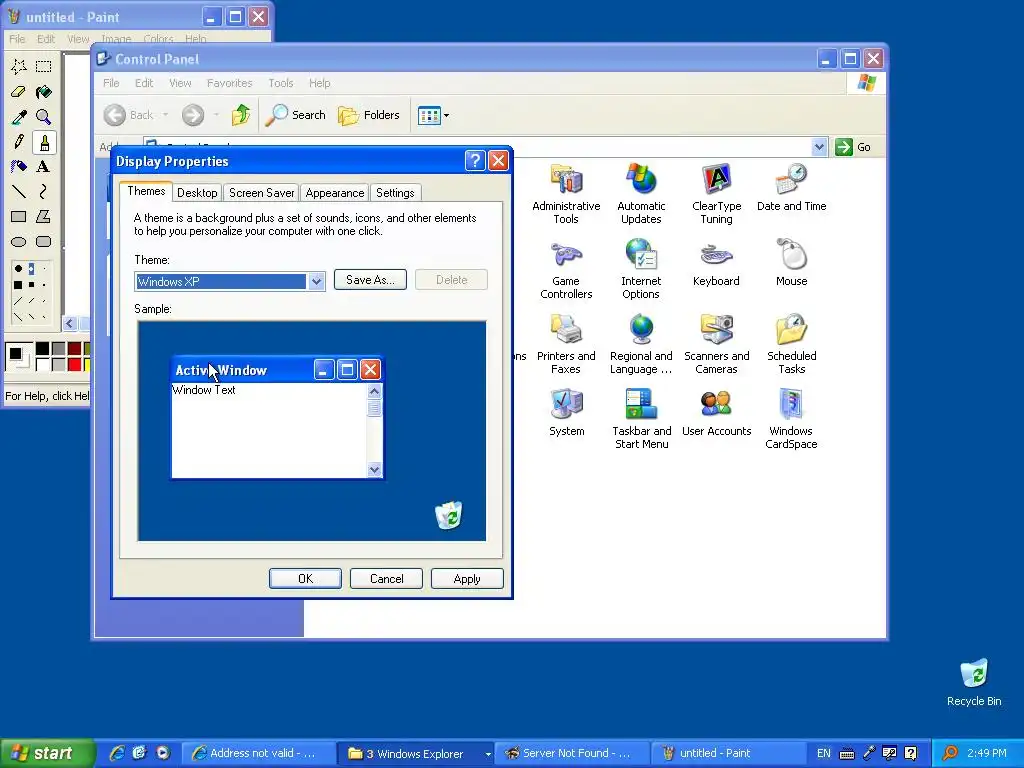Expand the Theme combo box

click(x=316, y=281)
